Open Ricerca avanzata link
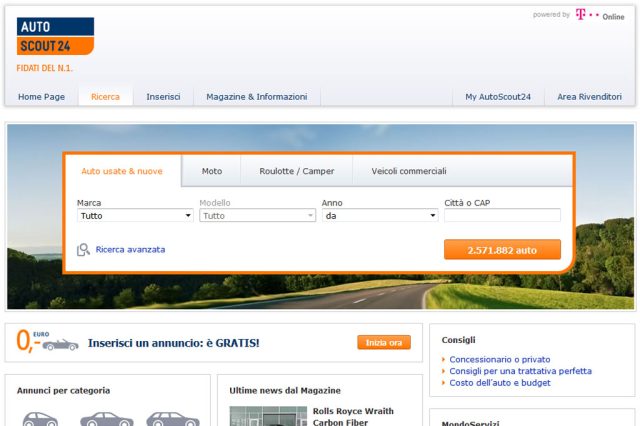 tap(130, 249)
